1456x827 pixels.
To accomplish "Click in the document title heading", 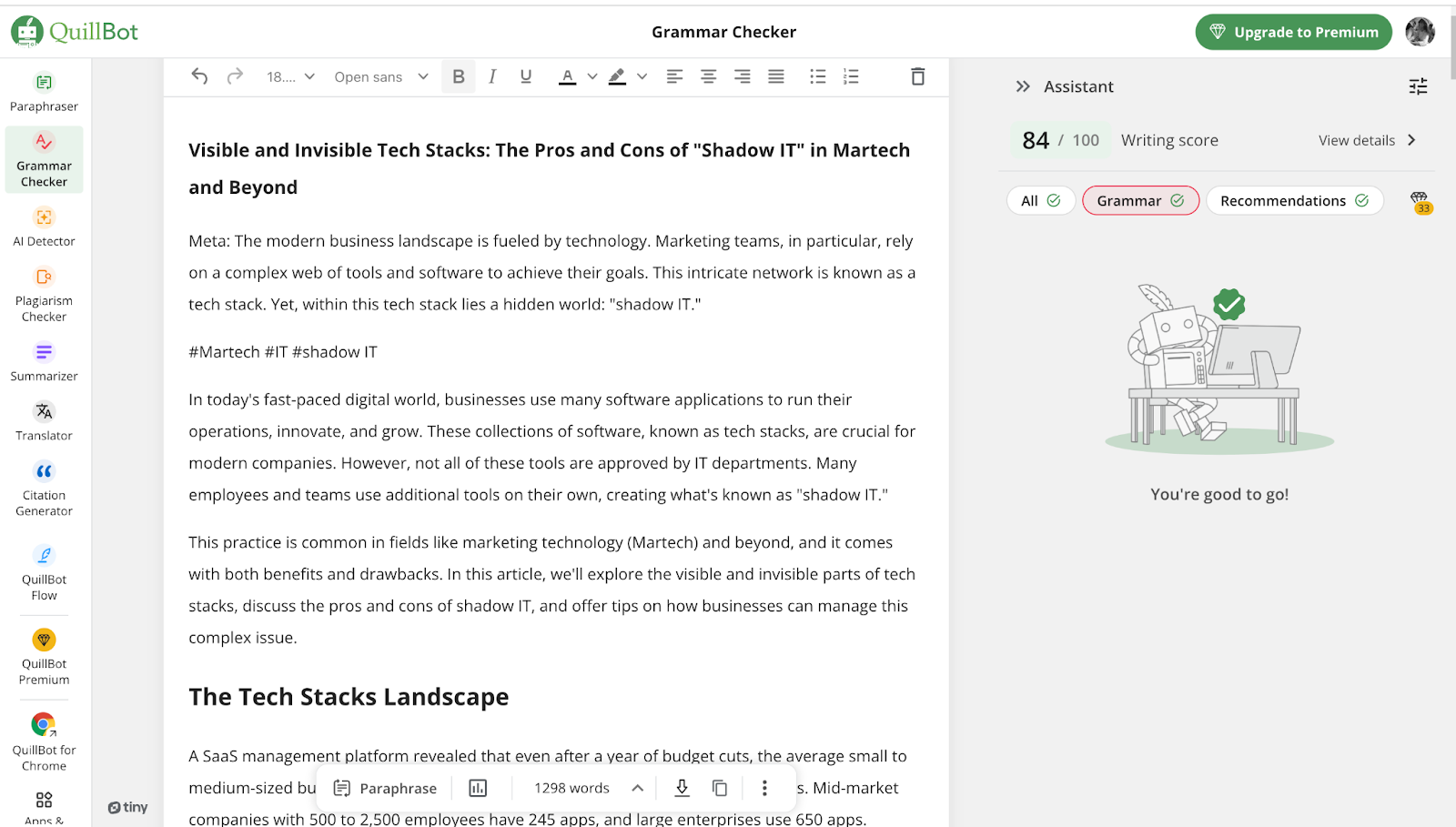I will (x=550, y=168).
